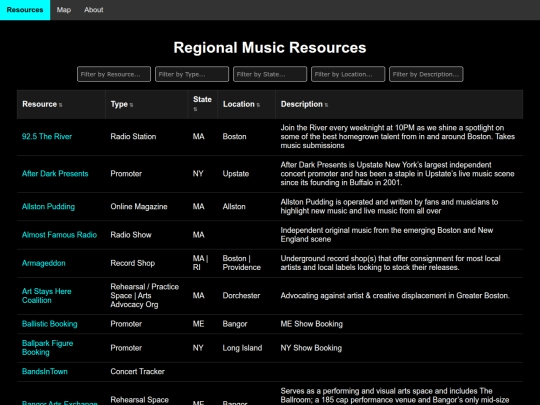This screenshot has height=405, width=540.
Task: Focus the Filter by State field
Action: coord(270,74)
